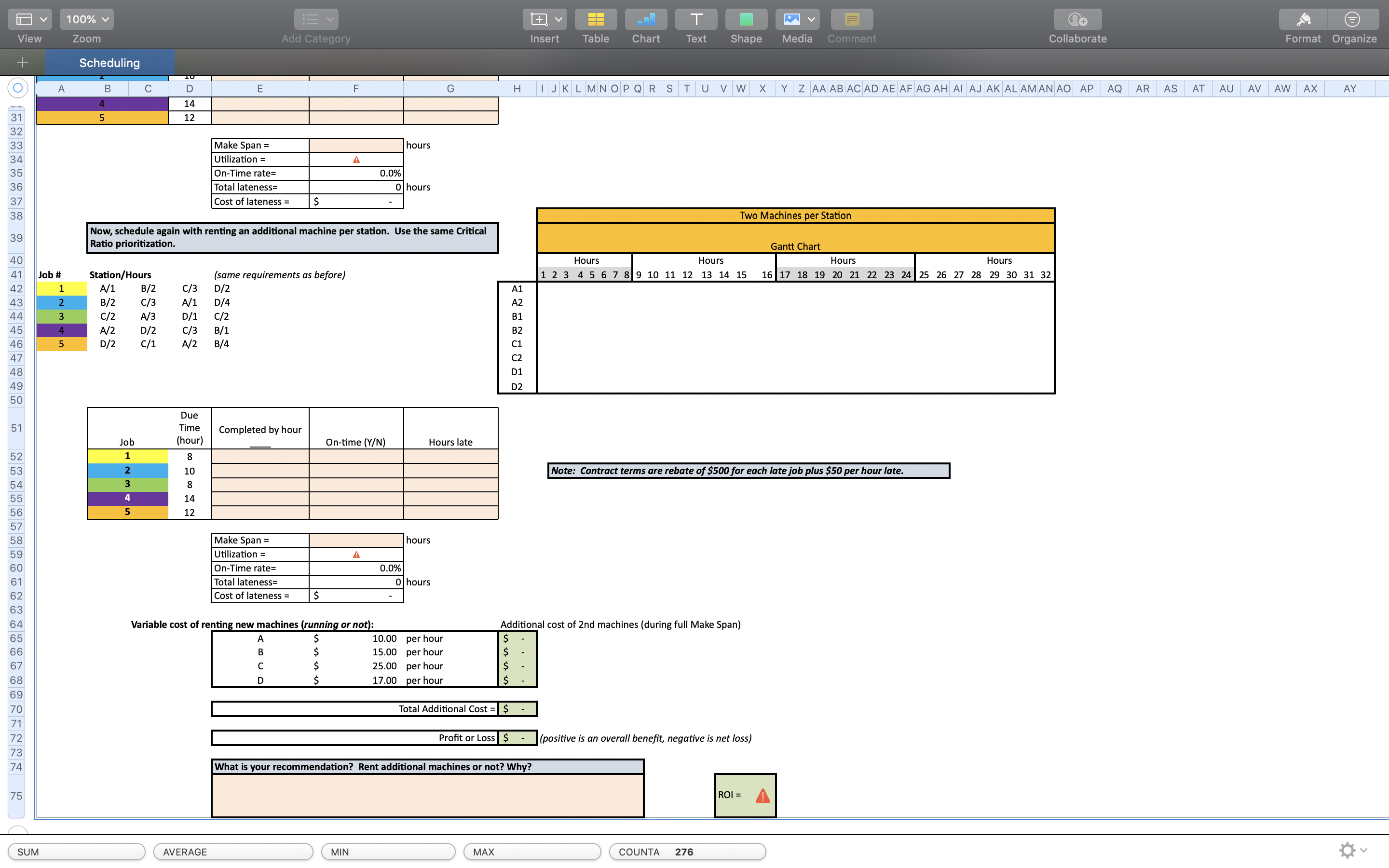Viewport: 1389px width, 868px height.
Task: Open the Organize sidebar
Action: click(1353, 19)
